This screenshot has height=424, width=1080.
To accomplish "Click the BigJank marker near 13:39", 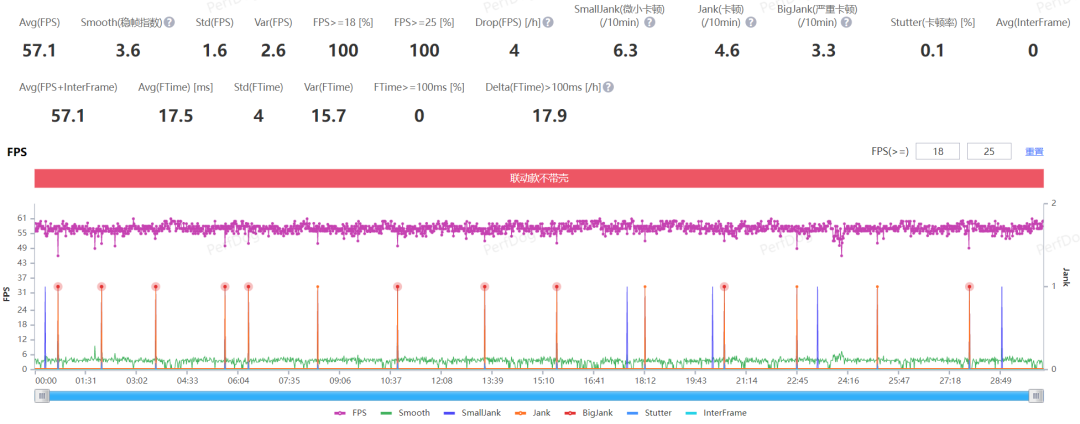I will click(485, 286).
